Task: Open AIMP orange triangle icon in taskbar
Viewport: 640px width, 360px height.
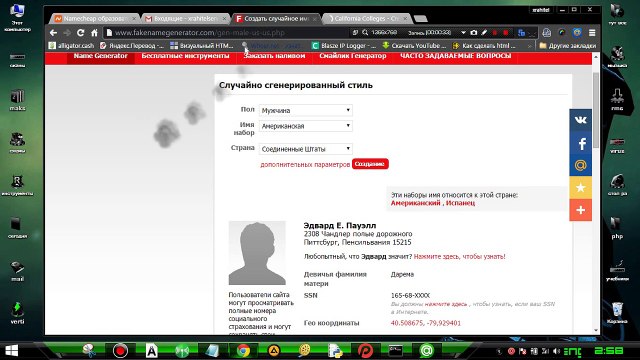Action: tap(274, 351)
